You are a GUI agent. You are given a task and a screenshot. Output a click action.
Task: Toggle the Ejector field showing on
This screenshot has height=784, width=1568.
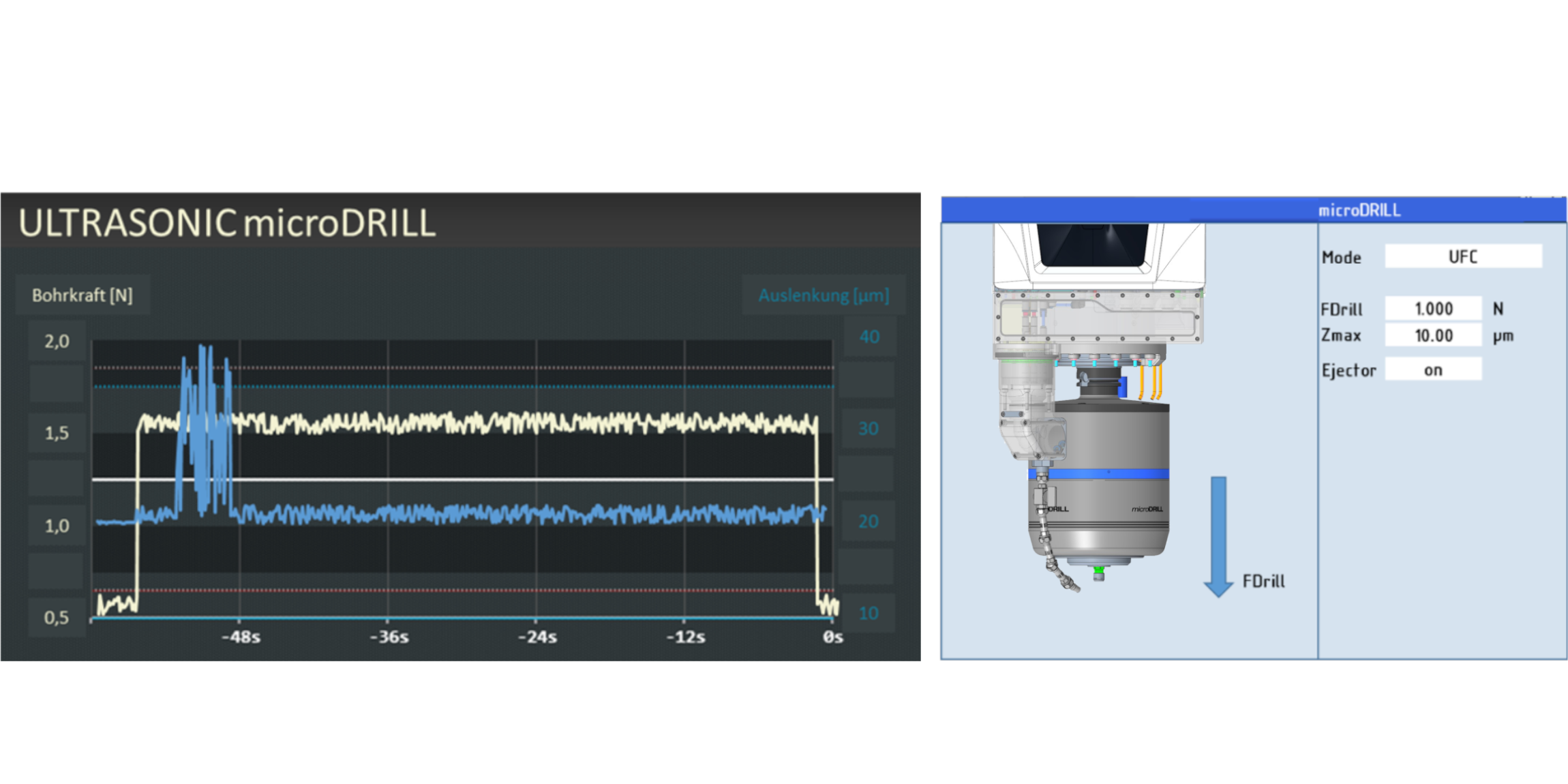(x=1433, y=370)
